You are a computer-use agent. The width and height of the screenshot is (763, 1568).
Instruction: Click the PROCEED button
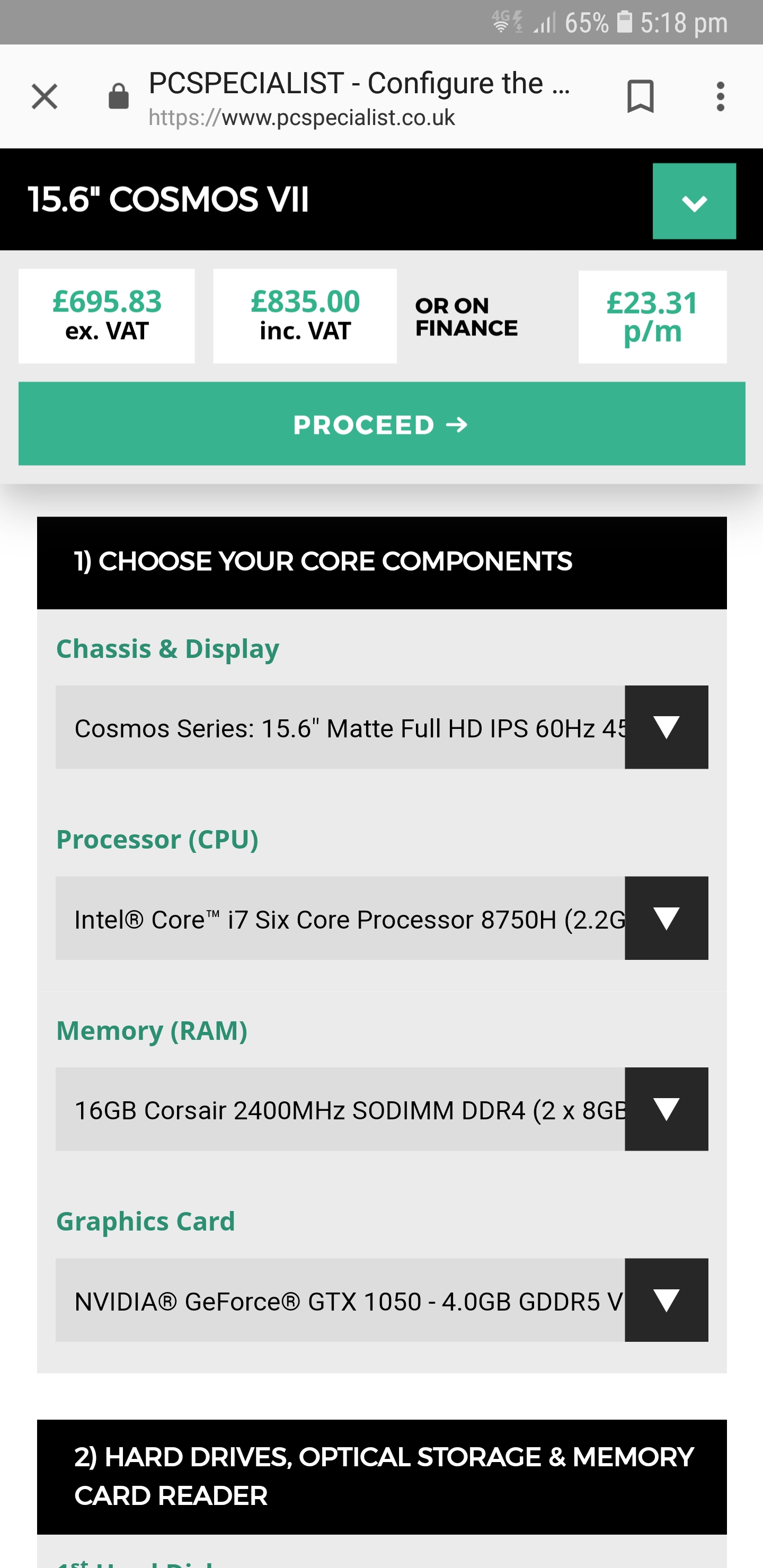tap(382, 424)
